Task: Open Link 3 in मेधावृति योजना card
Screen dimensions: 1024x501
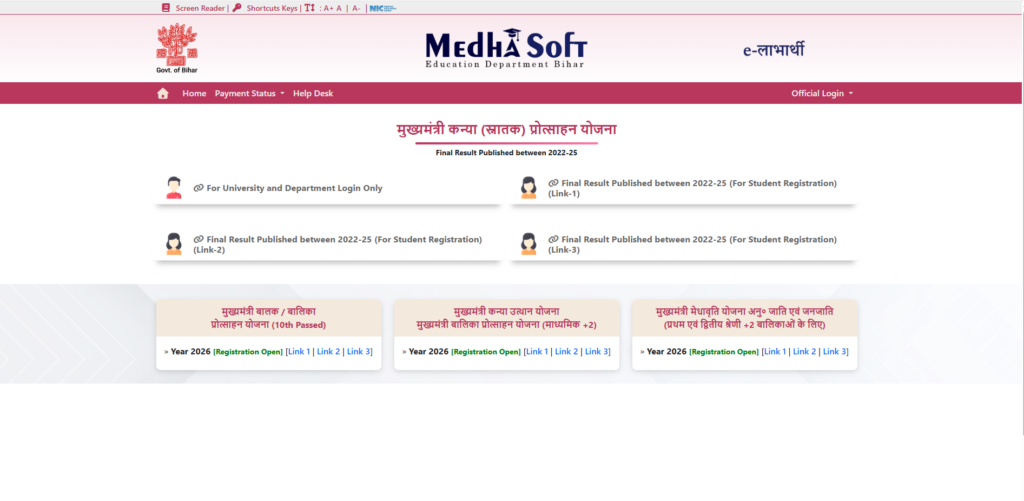Action: click(x=835, y=351)
